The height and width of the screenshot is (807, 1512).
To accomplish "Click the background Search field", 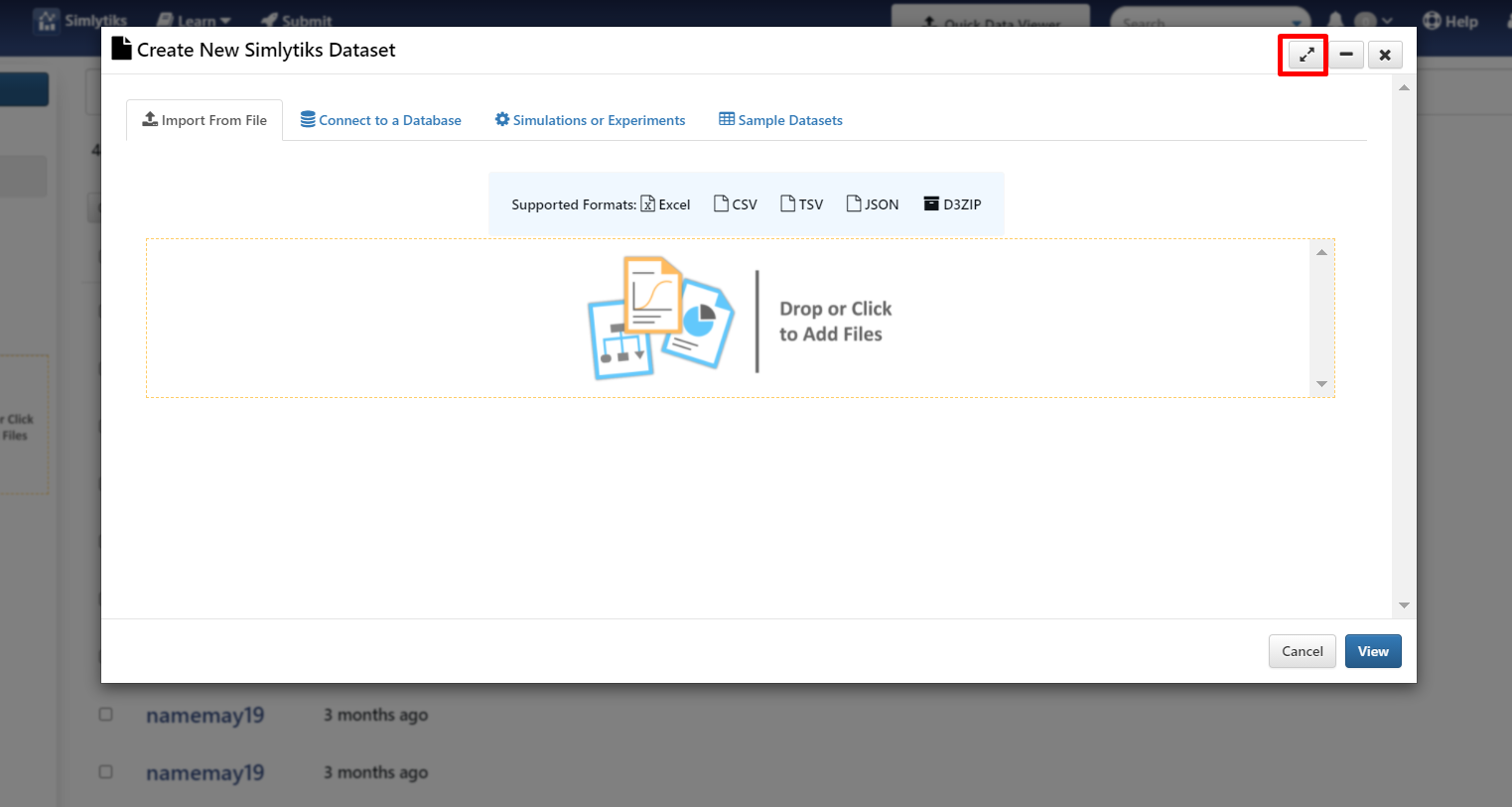I will pos(1210,21).
